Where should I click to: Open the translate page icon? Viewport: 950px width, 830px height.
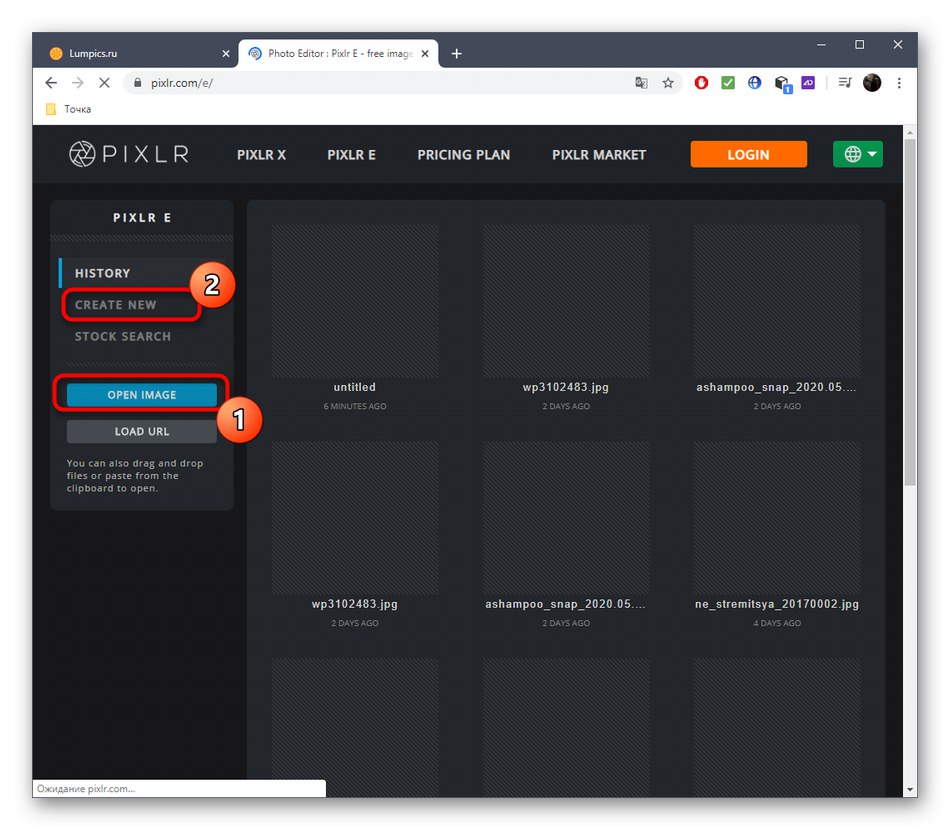coord(641,83)
